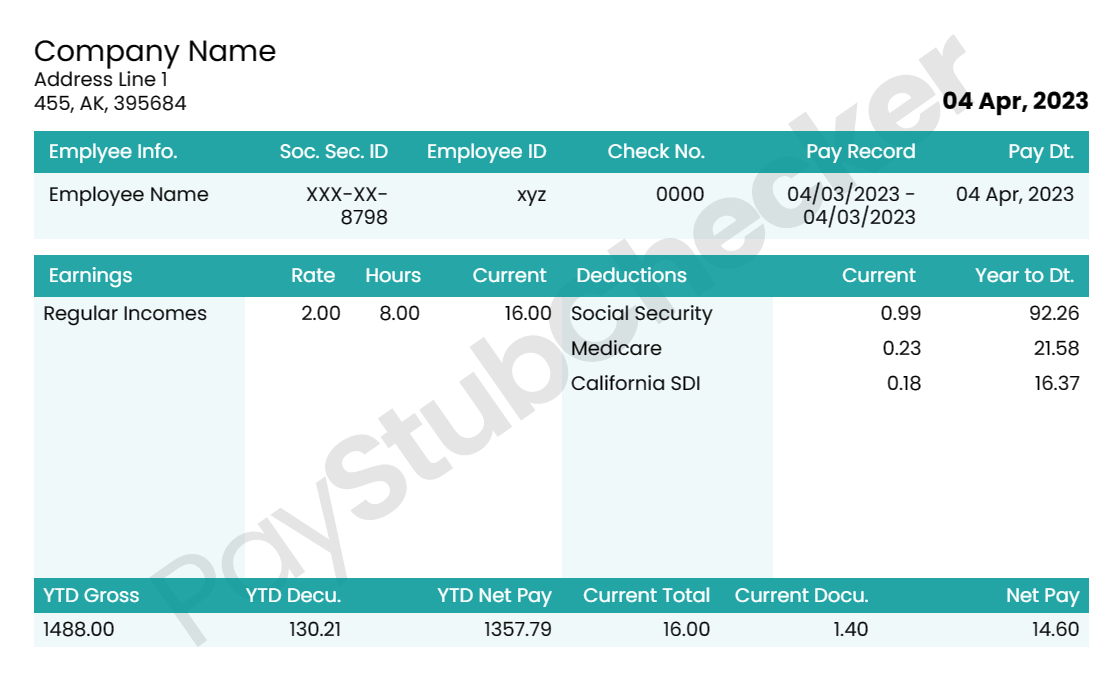Select the 'Regular Incomes' row label
This screenshot has height=677, width=1120.
pyautogui.click(x=125, y=314)
